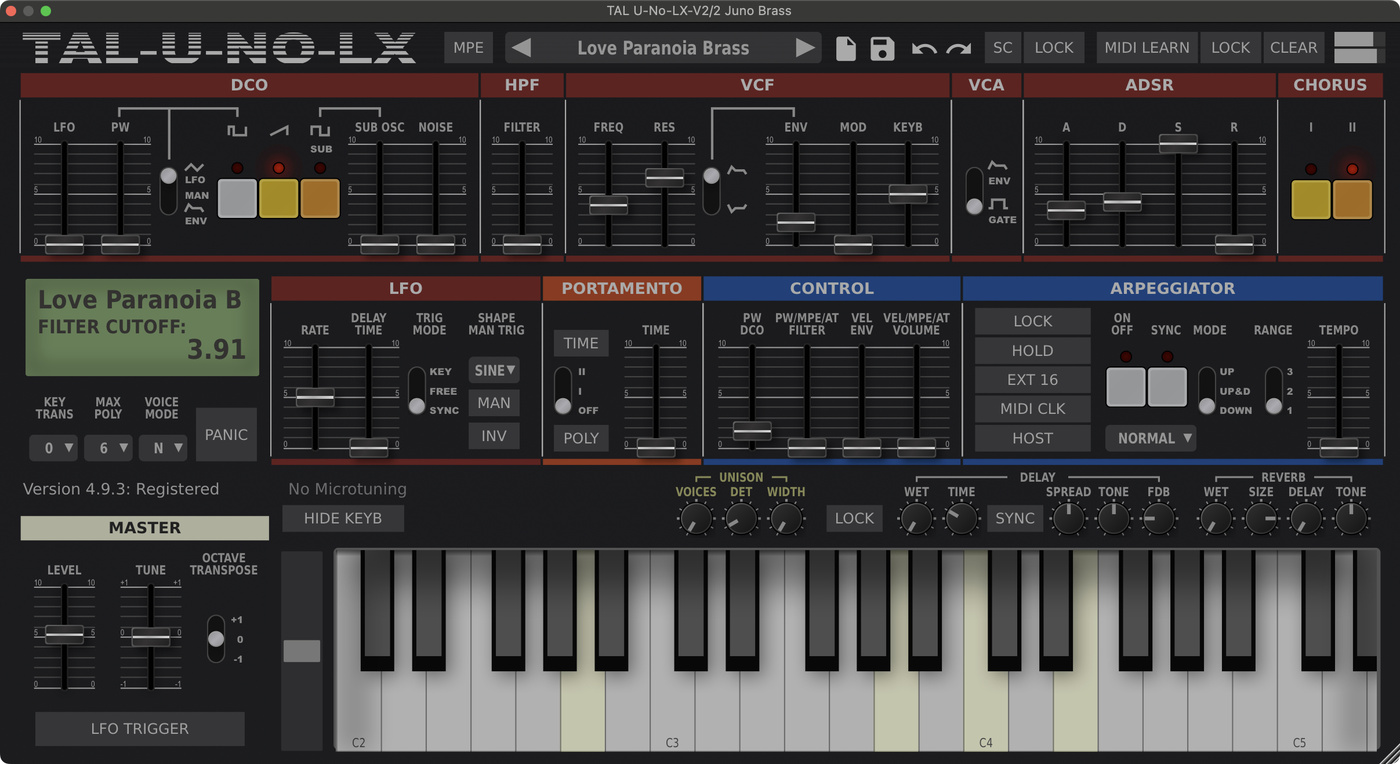1400x764 pixels.
Task: Adjust the delay SPREAD knob
Action: [1068, 518]
